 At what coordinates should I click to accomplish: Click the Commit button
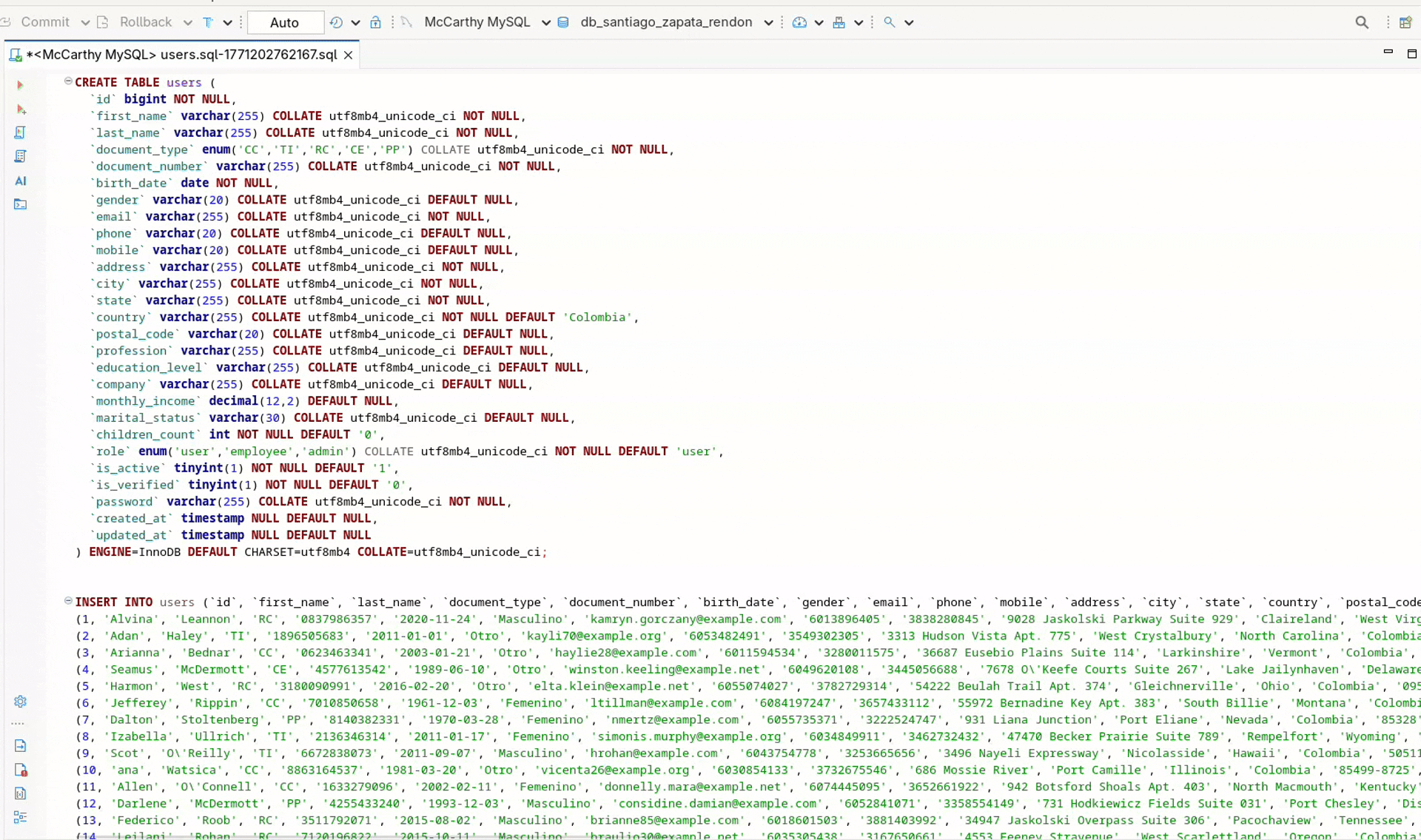click(x=47, y=22)
